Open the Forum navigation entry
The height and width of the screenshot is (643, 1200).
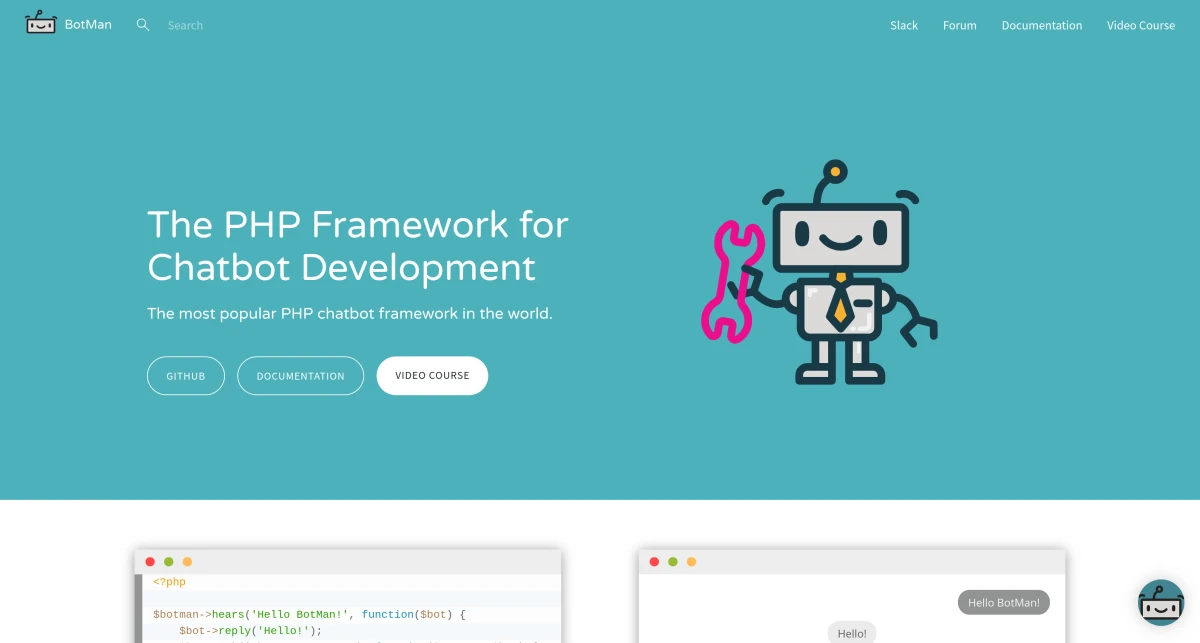[x=959, y=25]
